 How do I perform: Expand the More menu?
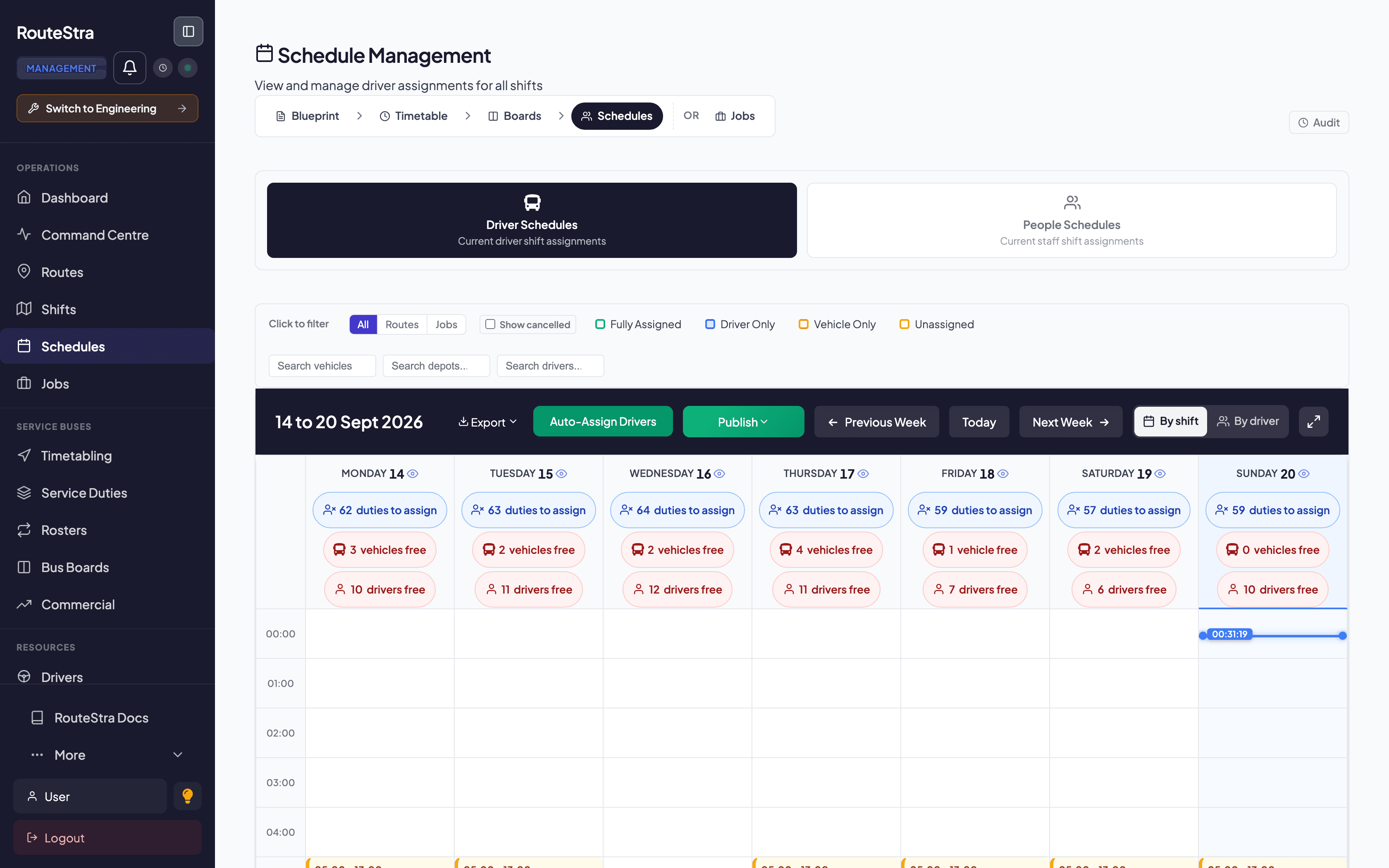107,755
